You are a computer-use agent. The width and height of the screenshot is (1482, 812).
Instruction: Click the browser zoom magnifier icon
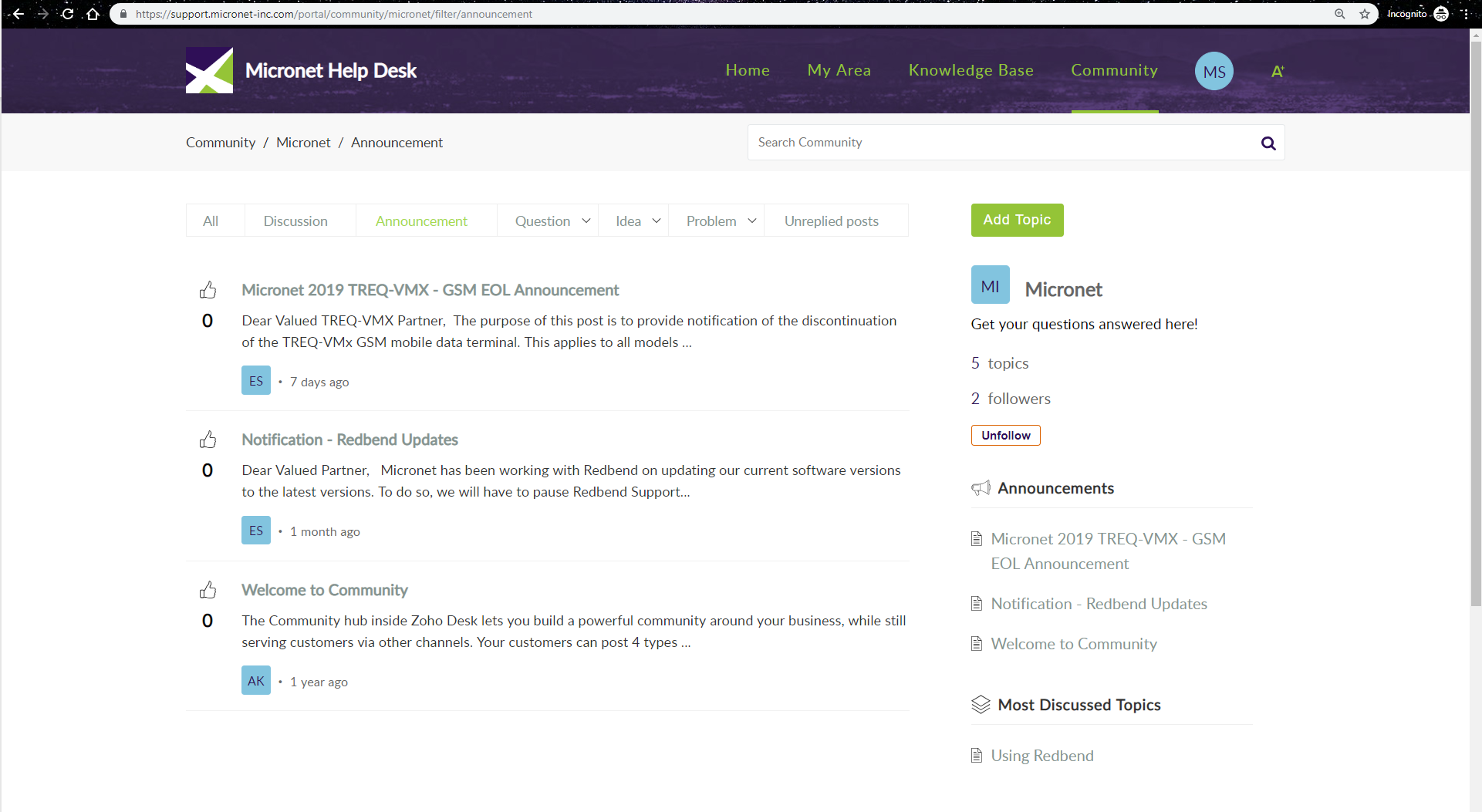coord(1340,14)
